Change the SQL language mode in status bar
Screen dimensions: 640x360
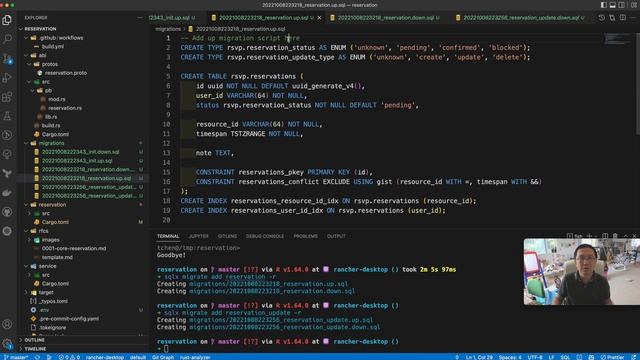coord(565,357)
